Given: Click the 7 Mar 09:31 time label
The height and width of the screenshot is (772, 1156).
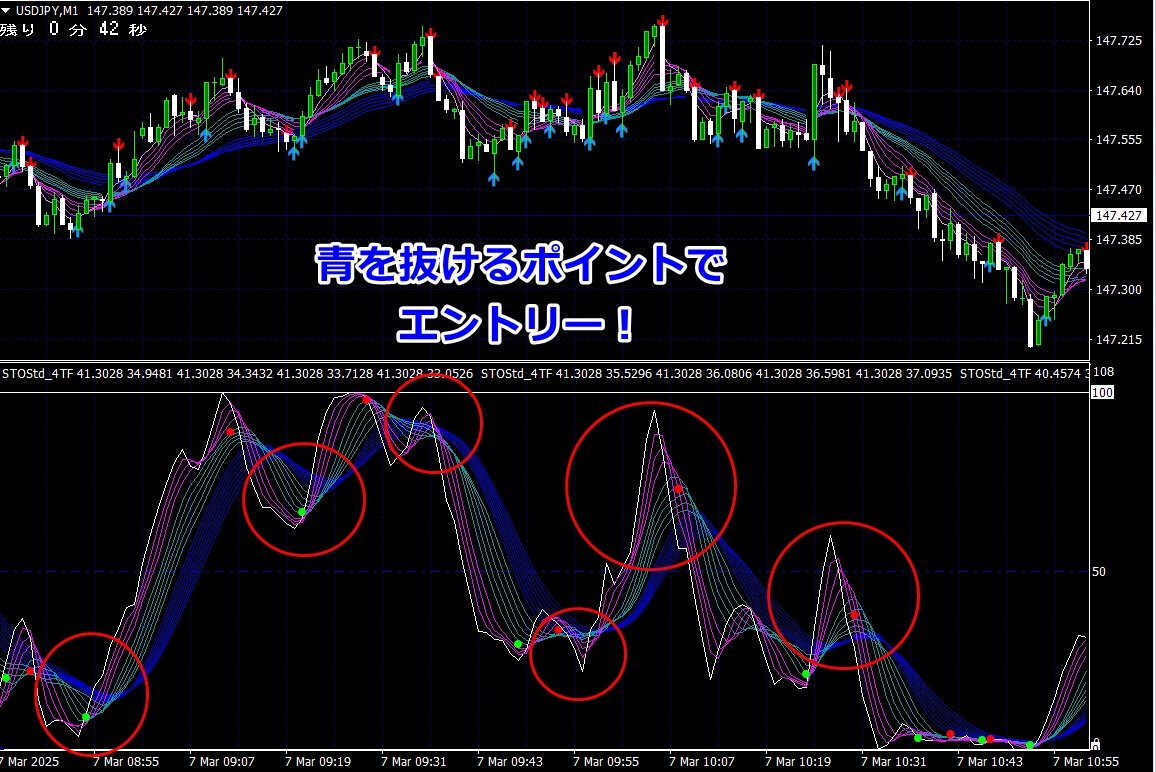Looking at the screenshot, I should pos(414,761).
